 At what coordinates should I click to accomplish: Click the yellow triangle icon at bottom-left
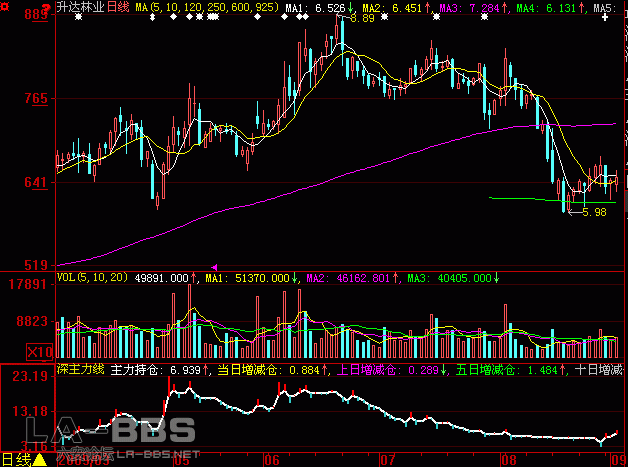pos(39,460)
